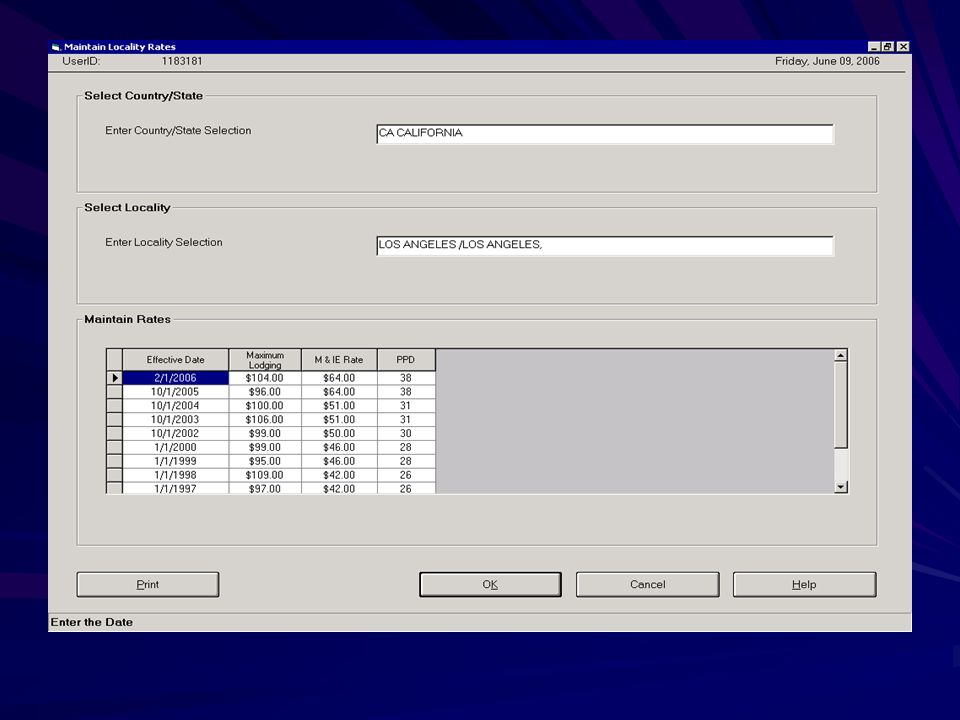
Task: Click the $46.00 M&IE cell for 1/1/1999
Action: pos(339,462)
